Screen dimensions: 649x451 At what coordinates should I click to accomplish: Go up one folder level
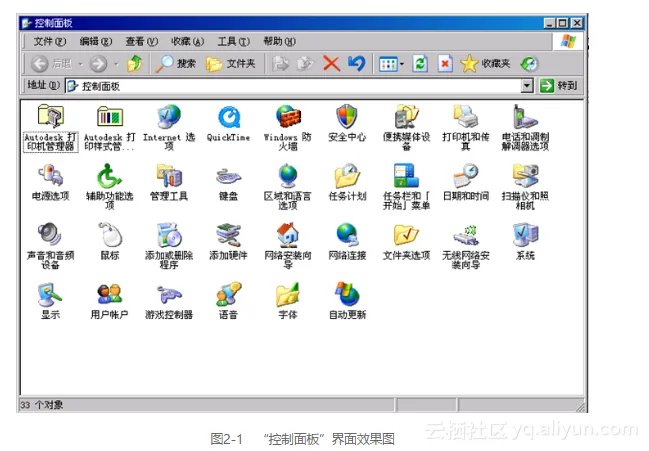point(135,64)
